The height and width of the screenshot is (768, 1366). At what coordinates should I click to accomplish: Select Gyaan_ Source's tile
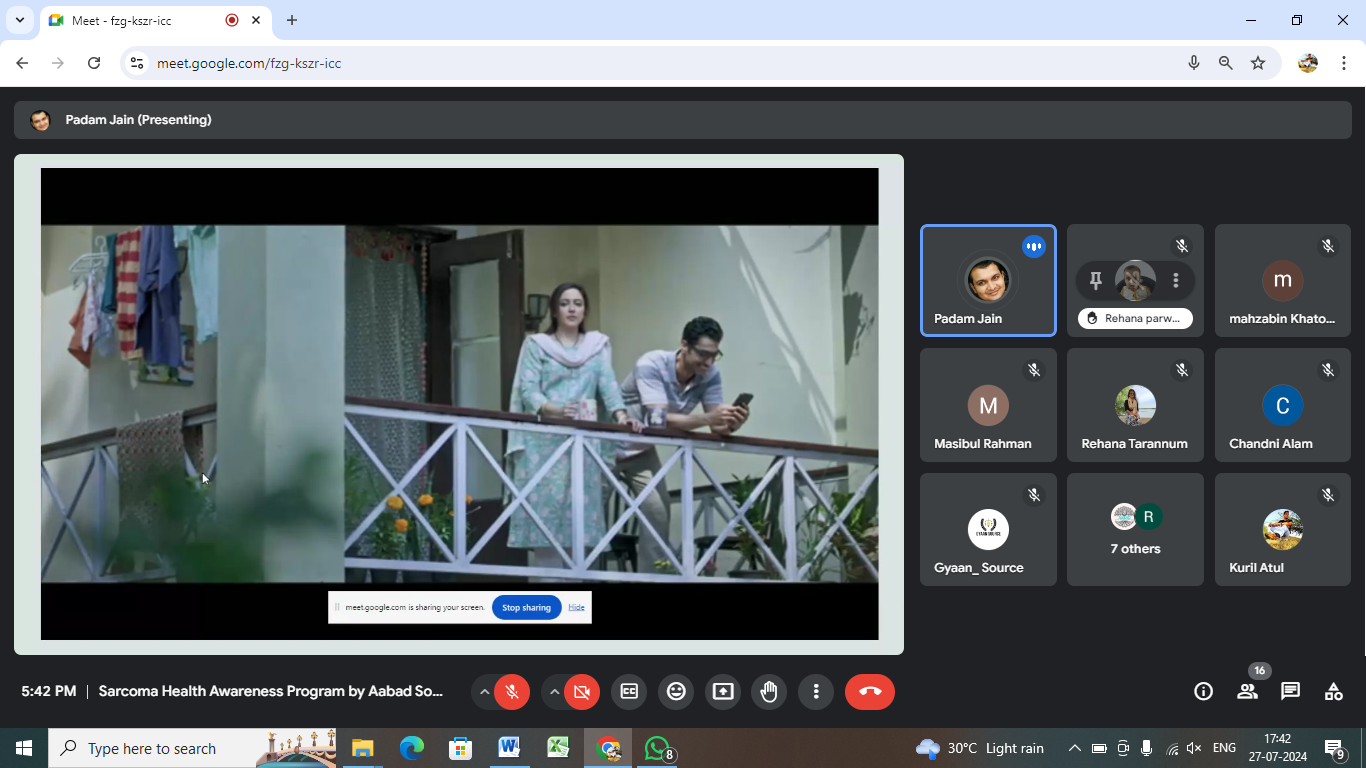[988, 529]
